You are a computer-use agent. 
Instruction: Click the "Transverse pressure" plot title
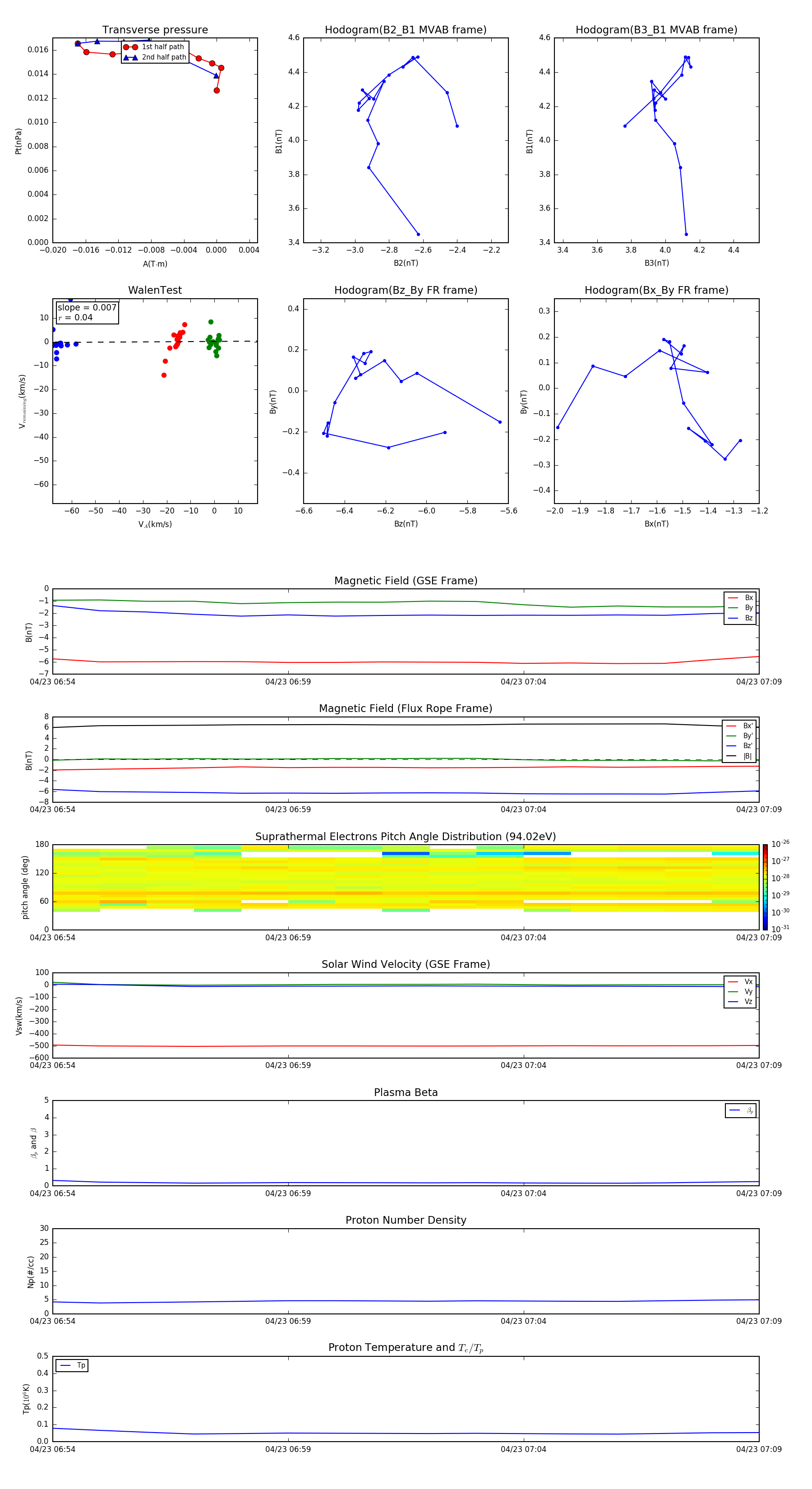point(155,30)
